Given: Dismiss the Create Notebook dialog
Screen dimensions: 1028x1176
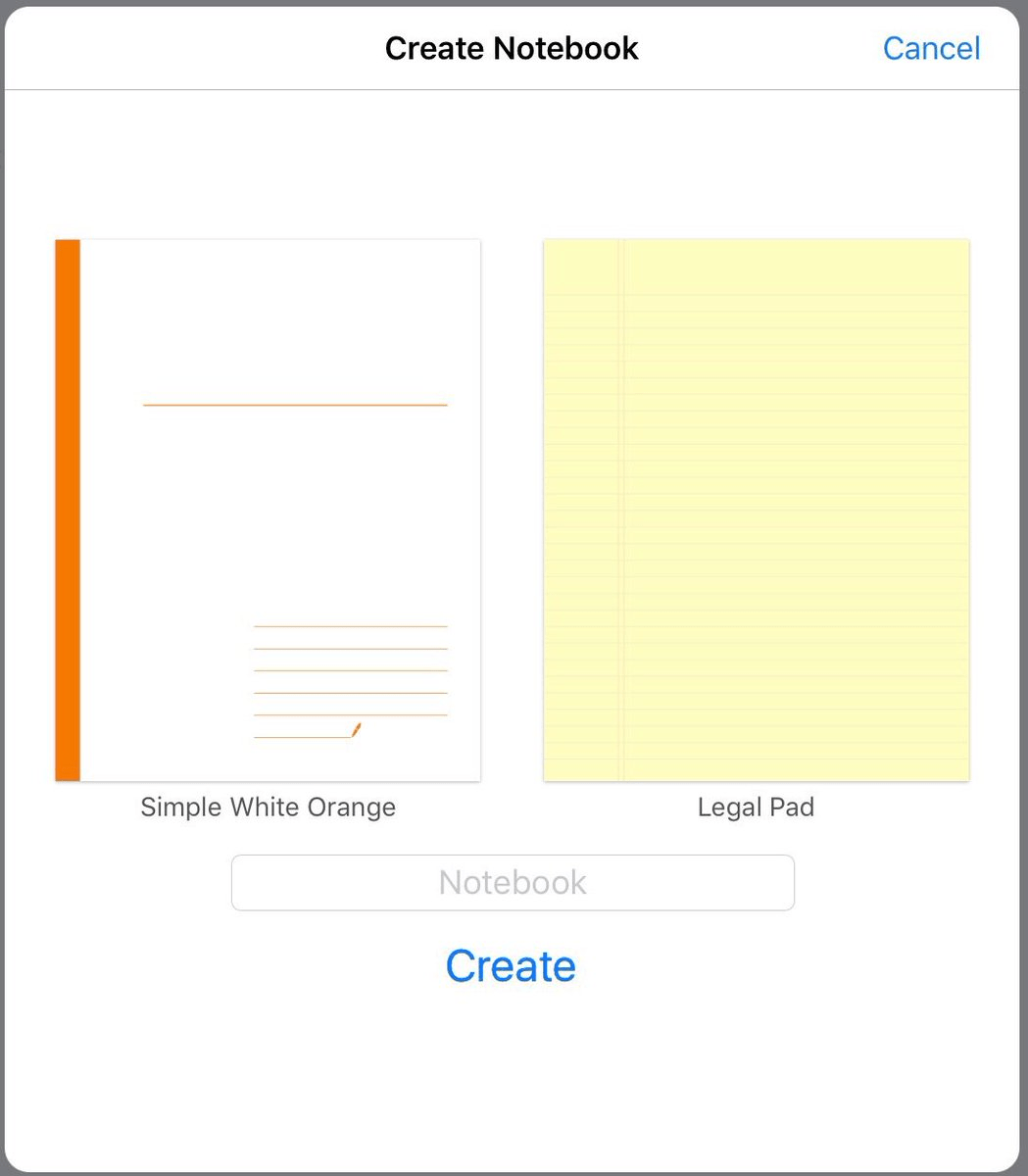Looking at the screenshot, I should pos(931,48).
